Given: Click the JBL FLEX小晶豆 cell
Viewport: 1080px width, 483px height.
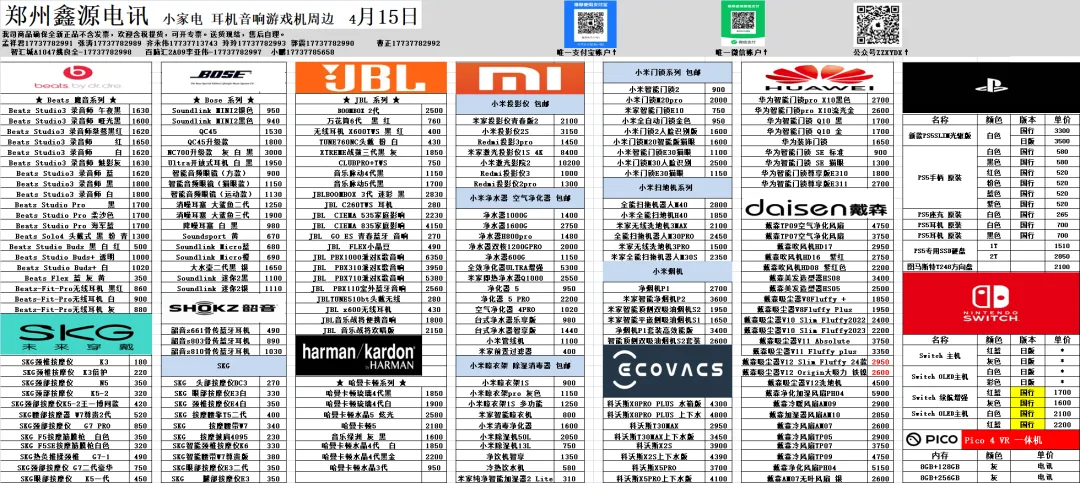Looking at the screenshot, I should (x=359, y=246).
